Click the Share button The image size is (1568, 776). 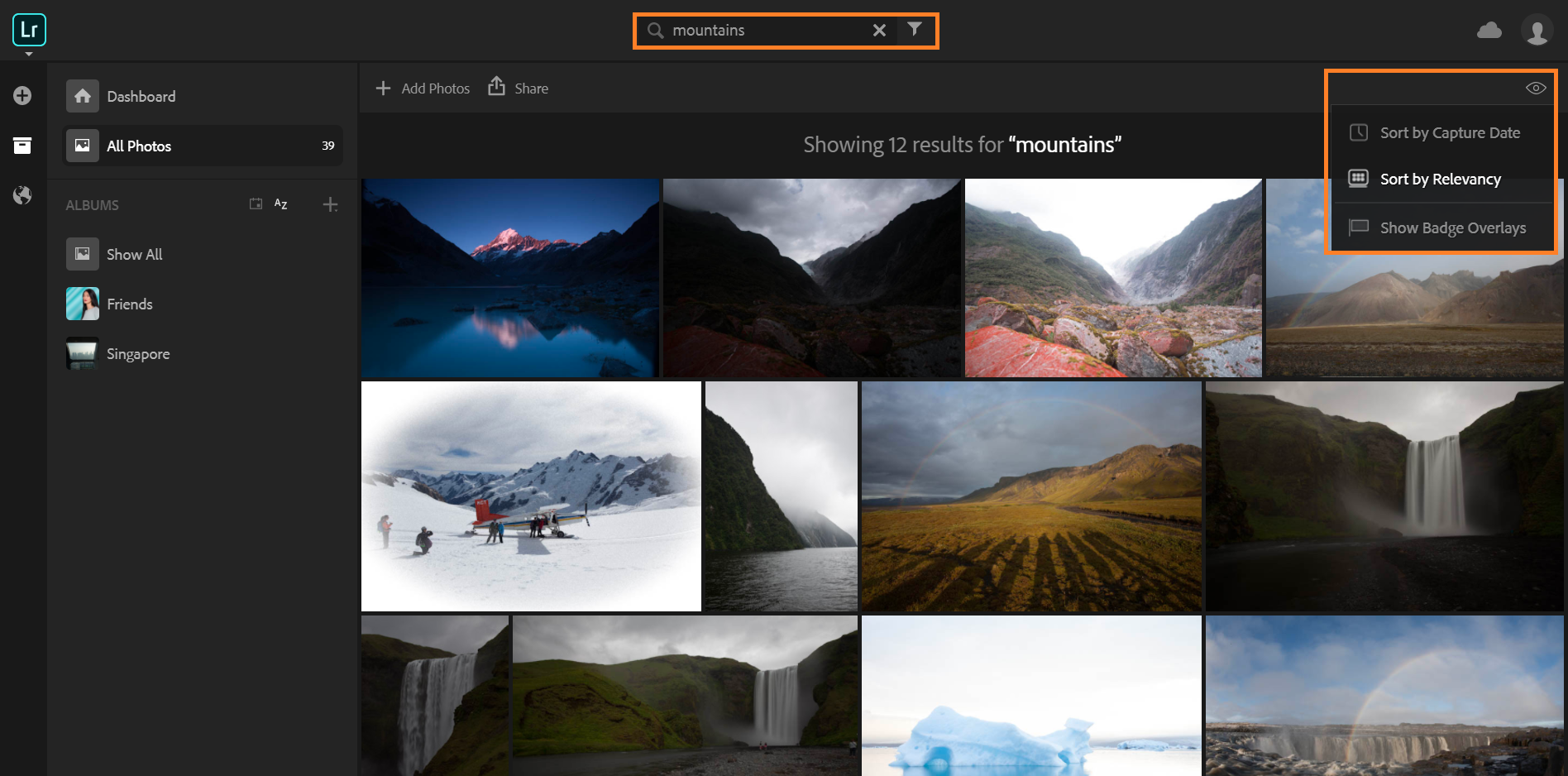point(518,88)
